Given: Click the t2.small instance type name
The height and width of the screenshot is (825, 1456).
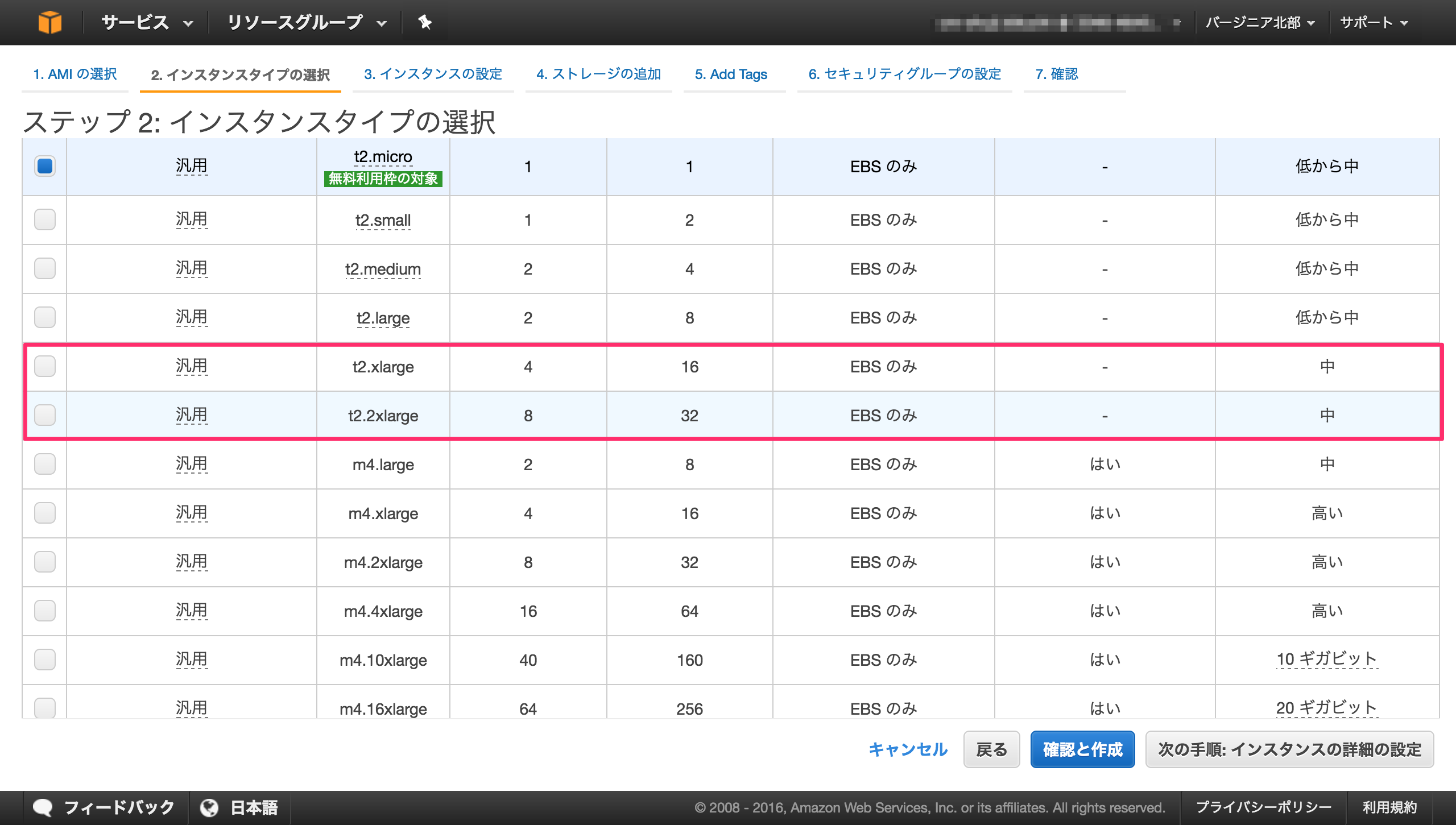Looking at the screenshot, I should pos(383,220).
